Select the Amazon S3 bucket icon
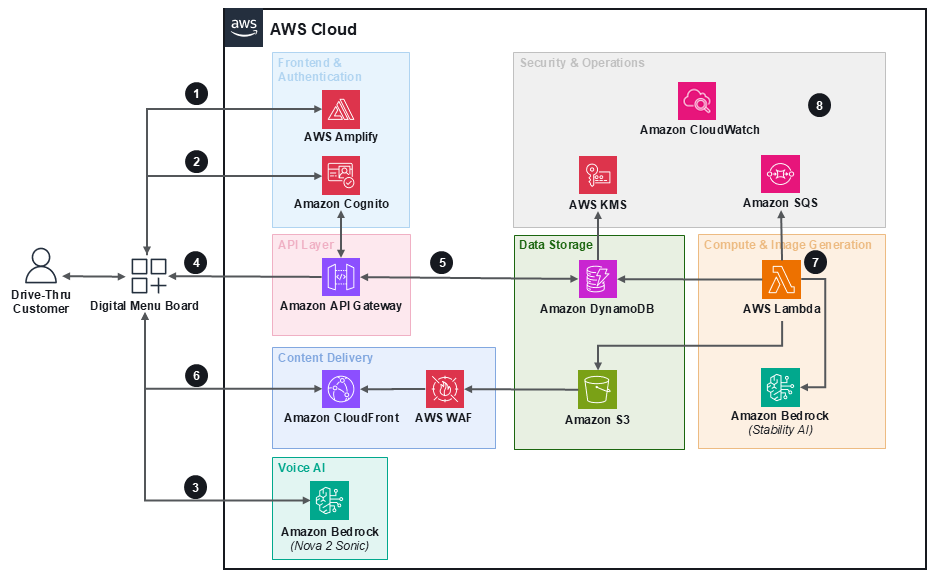This screenshot has width=939, height=582. (597, 389)
